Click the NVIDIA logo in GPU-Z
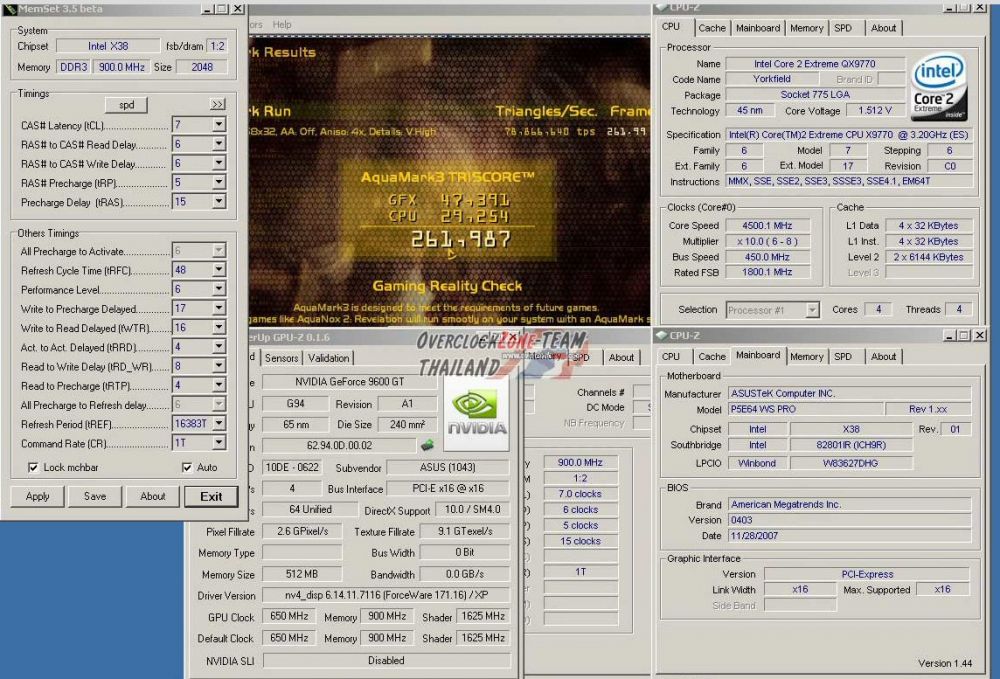Screen dimensions: 1000x679 pyautogui.click(x=476, y=414)
